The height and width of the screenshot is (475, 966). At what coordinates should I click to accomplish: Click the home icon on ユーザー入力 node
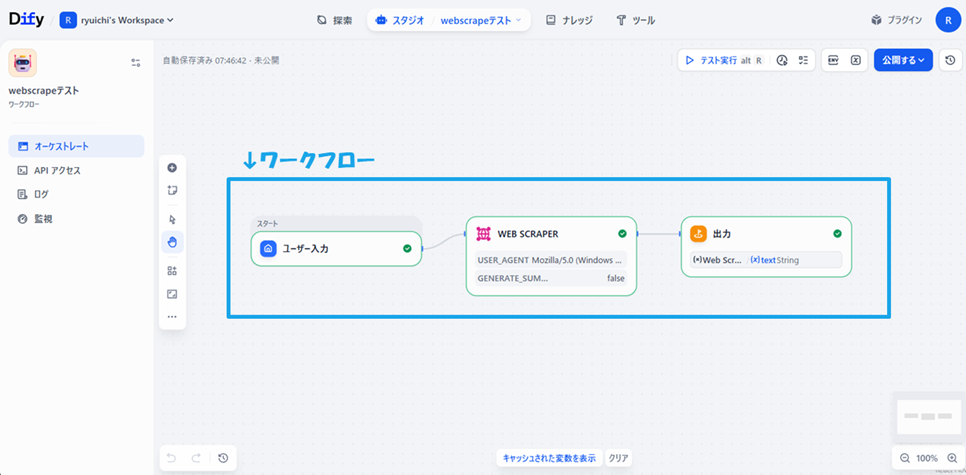click(x=268, y=249)
